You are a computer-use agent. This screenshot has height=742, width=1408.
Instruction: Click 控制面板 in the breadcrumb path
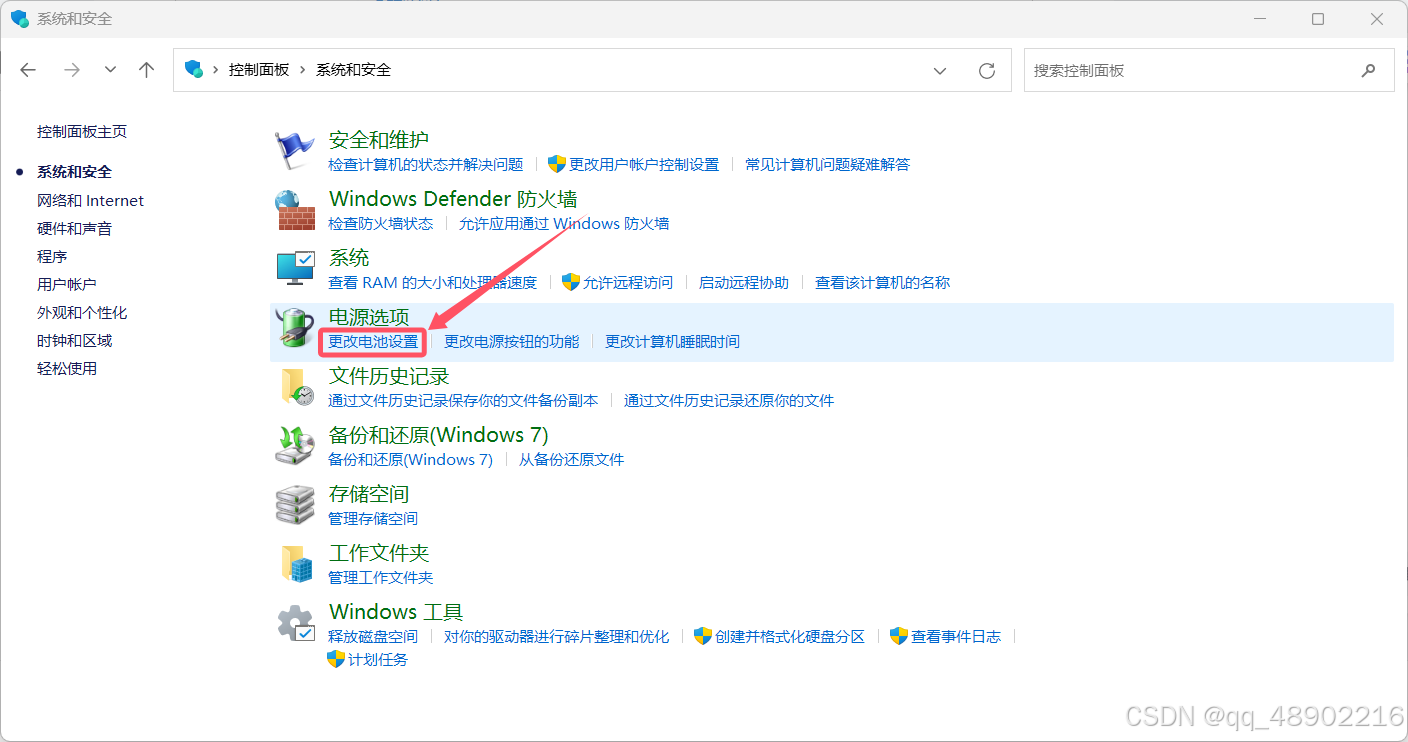(x=259, y=70)
